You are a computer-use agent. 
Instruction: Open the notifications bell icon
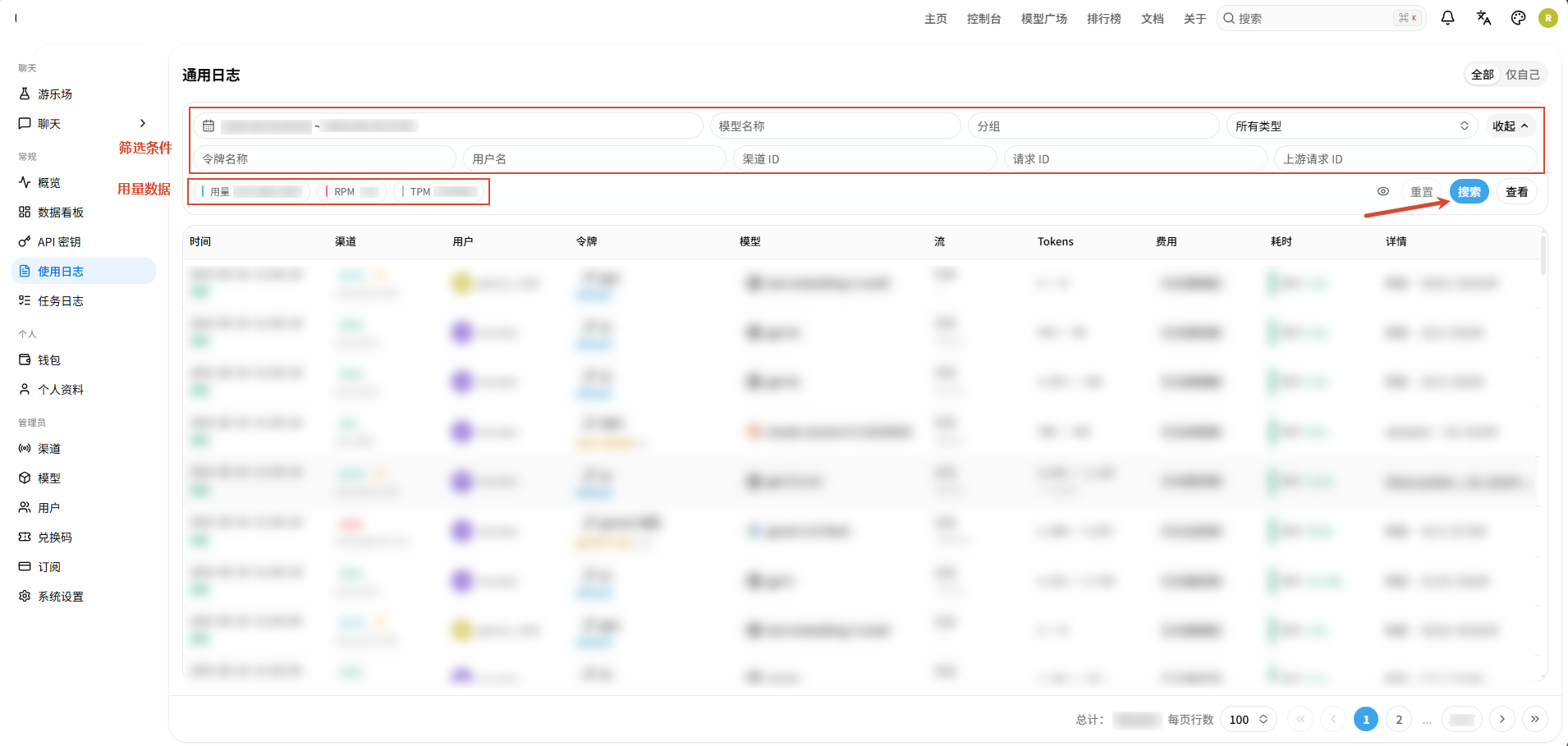1448,18
